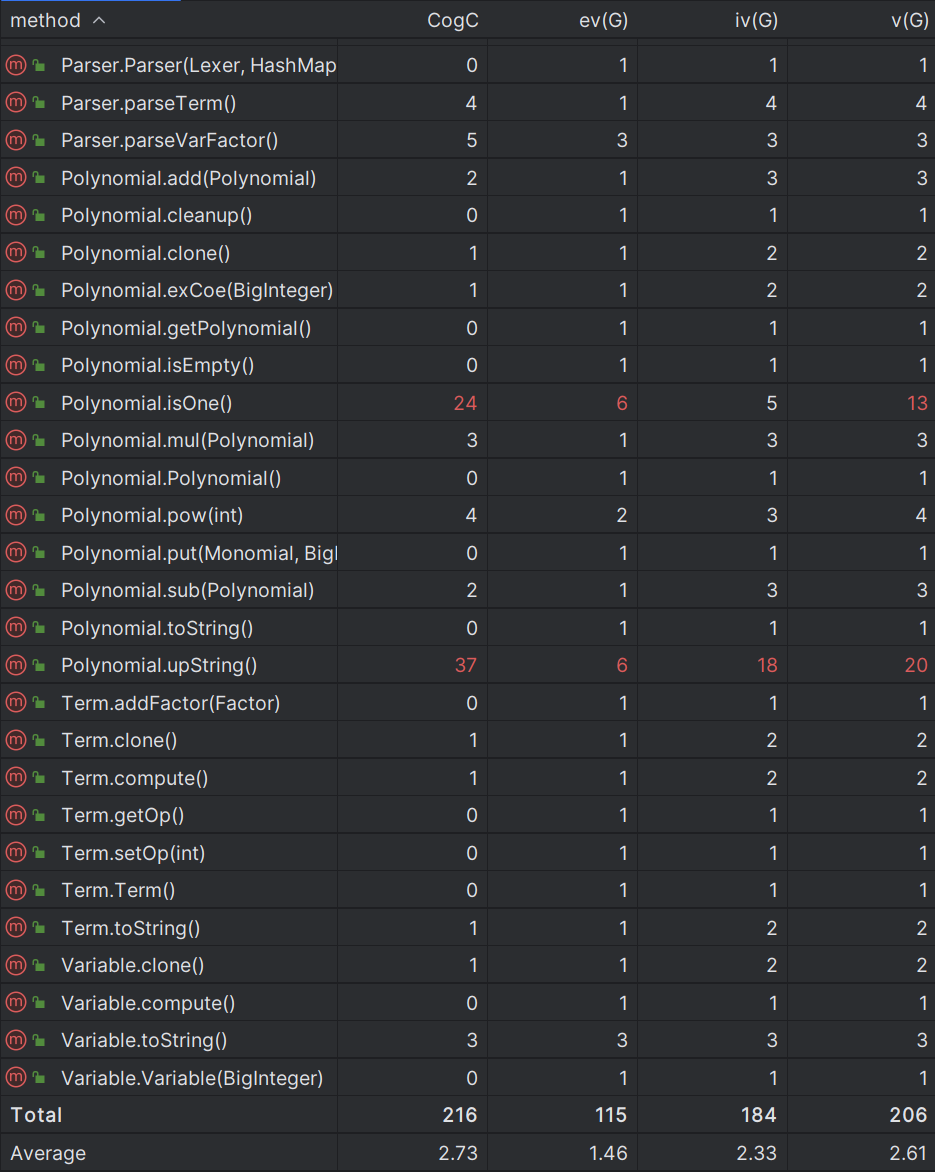Click v(G) value 4 for Polynomial.pow(int)

[922, 515]
